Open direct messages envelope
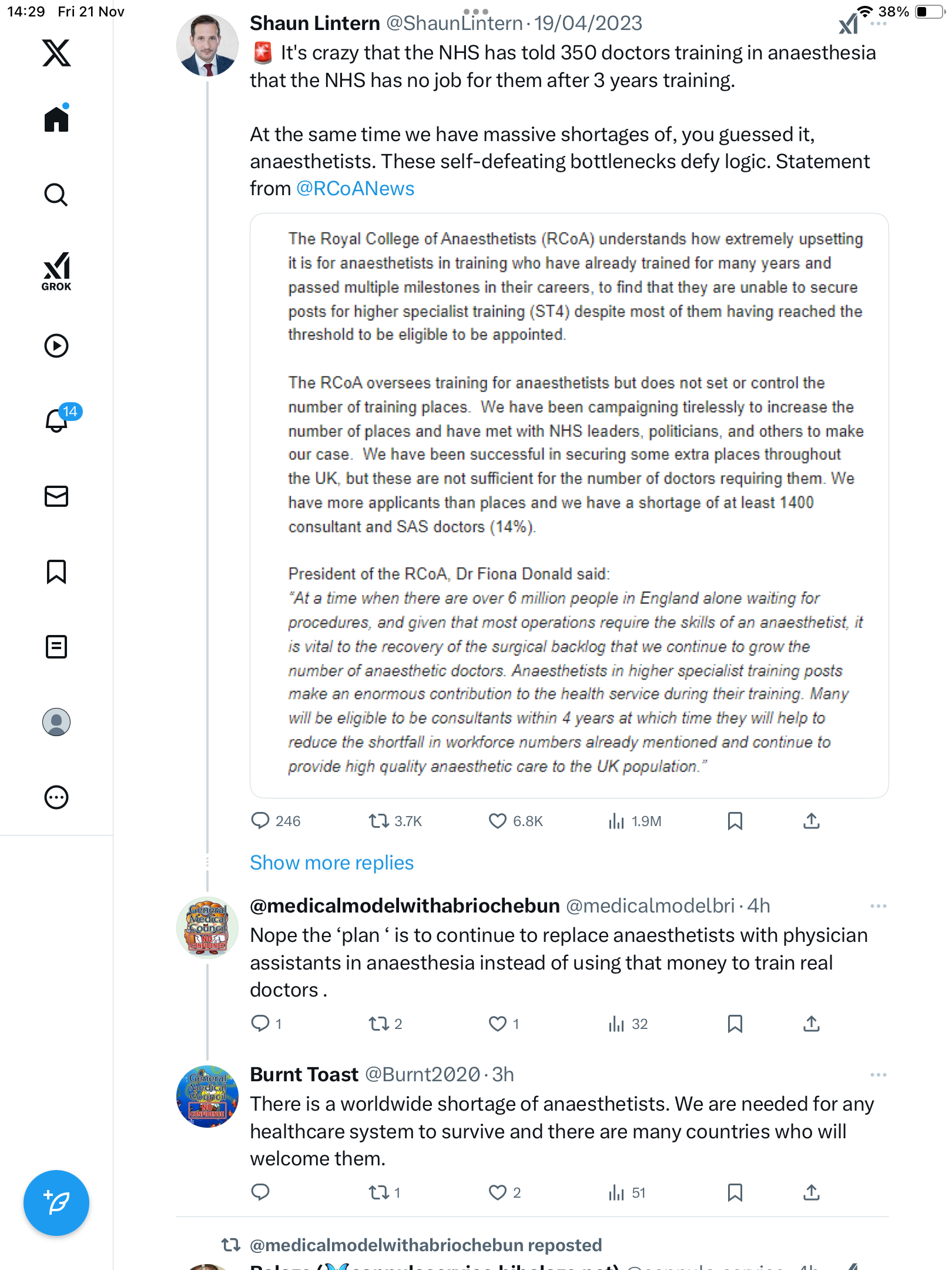Viewport: 952px width, 1270px height. (56, 496)
